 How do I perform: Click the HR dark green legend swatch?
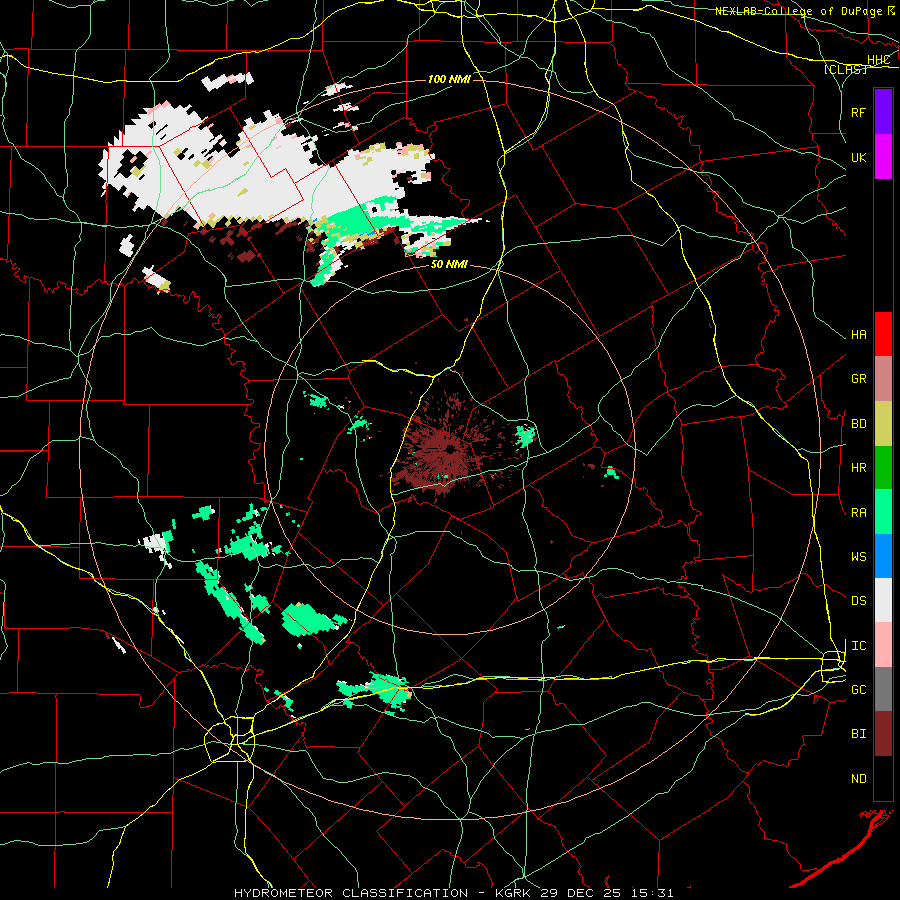pyautogui.click(x=883, y=468)
